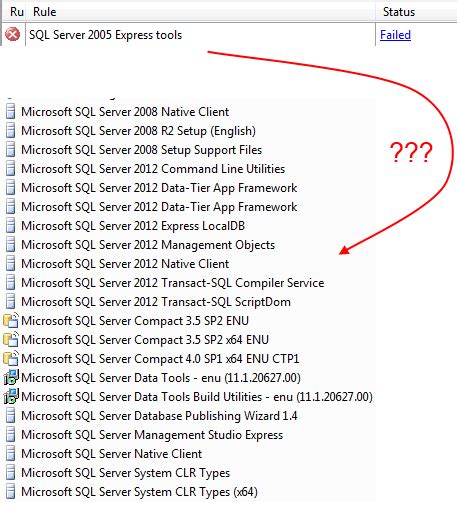Click icon for Database Publishing Wizard 1.4
The width and height of the screenshot is (457, 507).
tap(11, 416)
